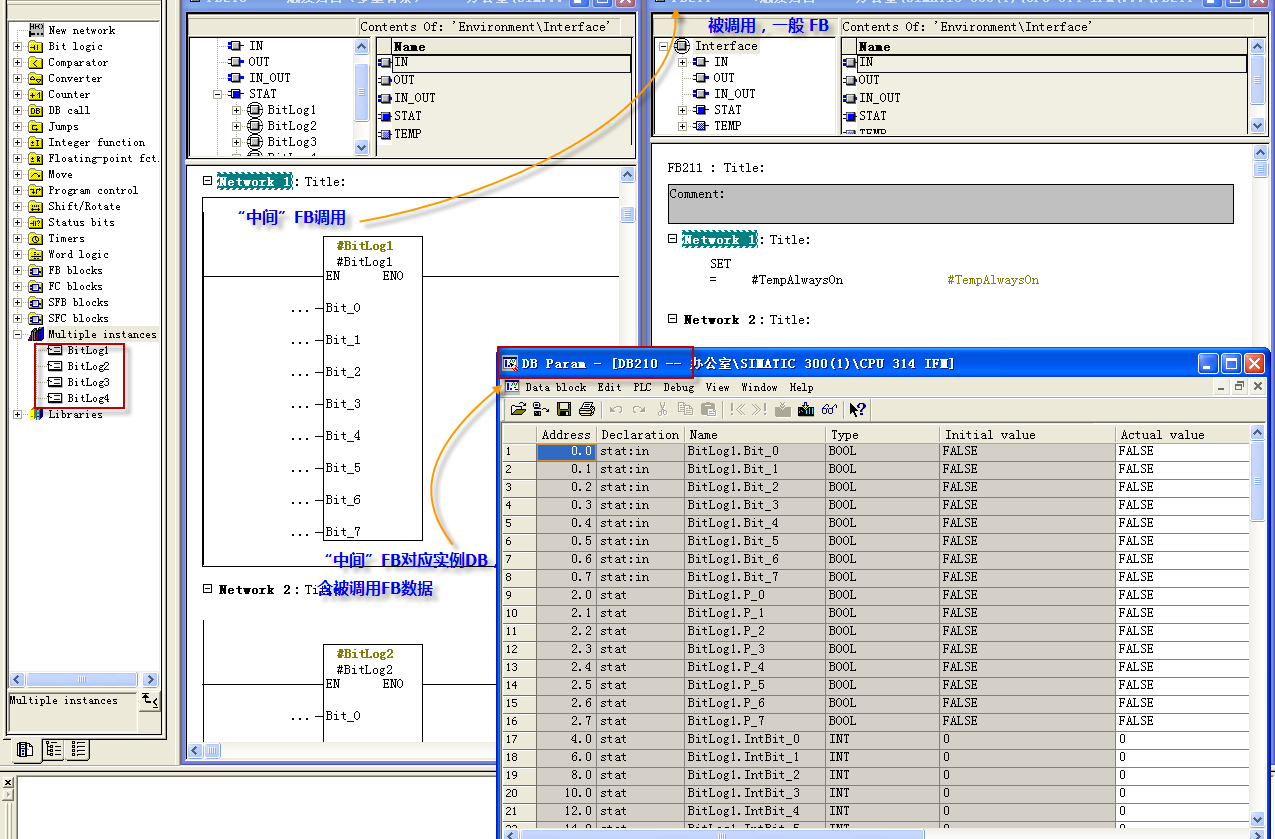Open the Debug menu
The image size is (1275, 839).
point(678,387)
